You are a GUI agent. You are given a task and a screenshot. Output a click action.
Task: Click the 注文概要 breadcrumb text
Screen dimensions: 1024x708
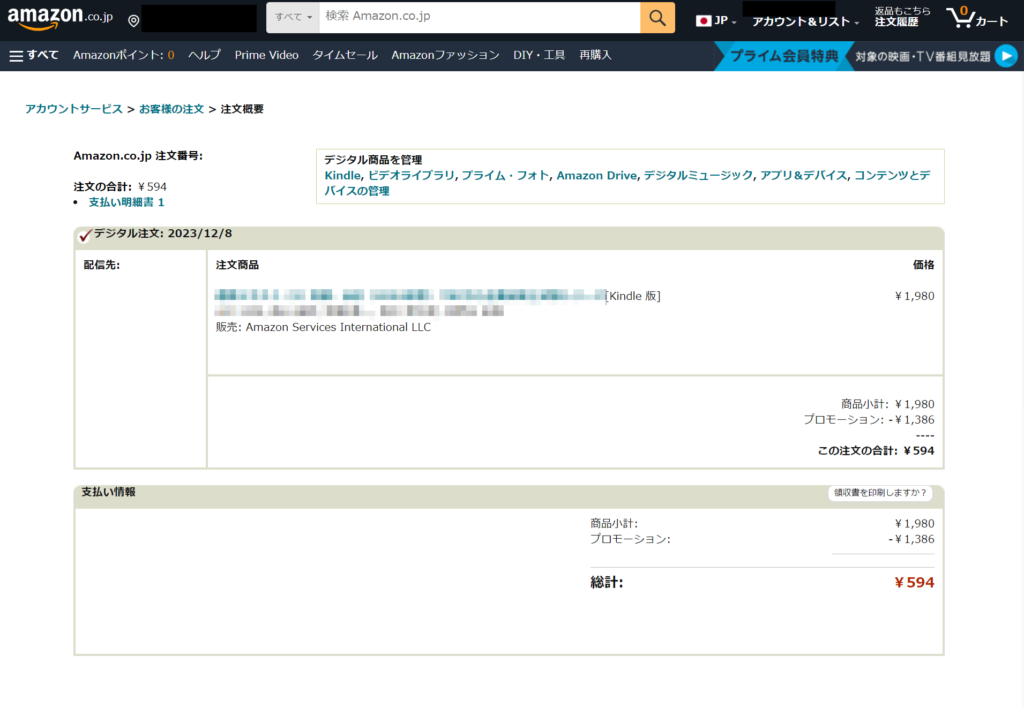coord(242,109)
